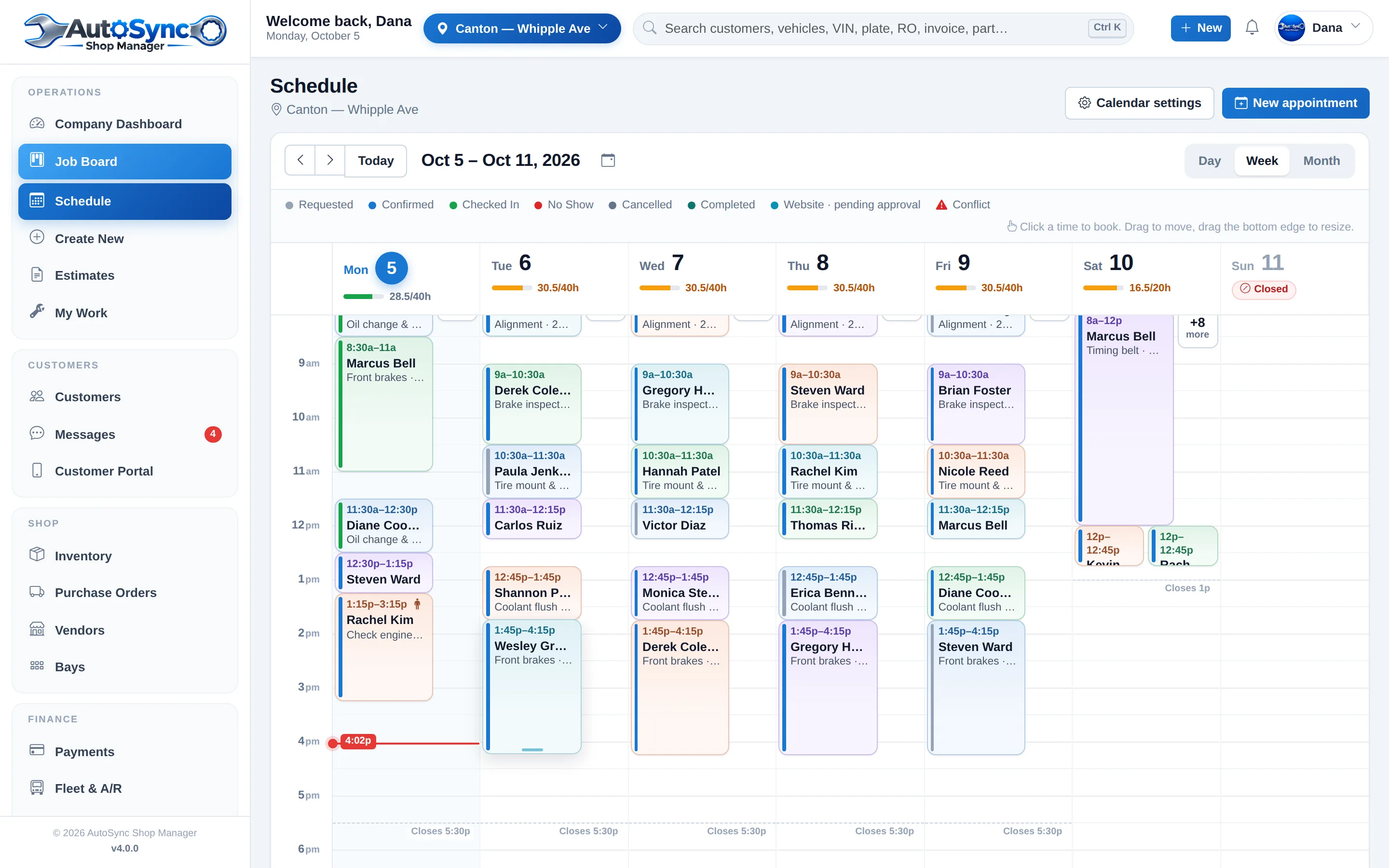The height and width of the screenshot is (868, 1389).
Task: Open Fleet & A/R page
Action: click(x=124, y=788)
